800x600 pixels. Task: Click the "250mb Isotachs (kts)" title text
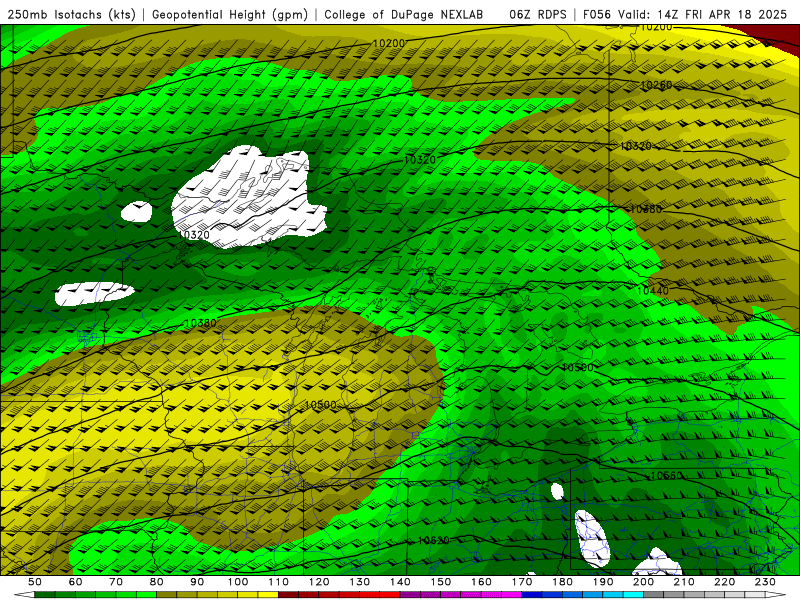click(x=71, y=14)
